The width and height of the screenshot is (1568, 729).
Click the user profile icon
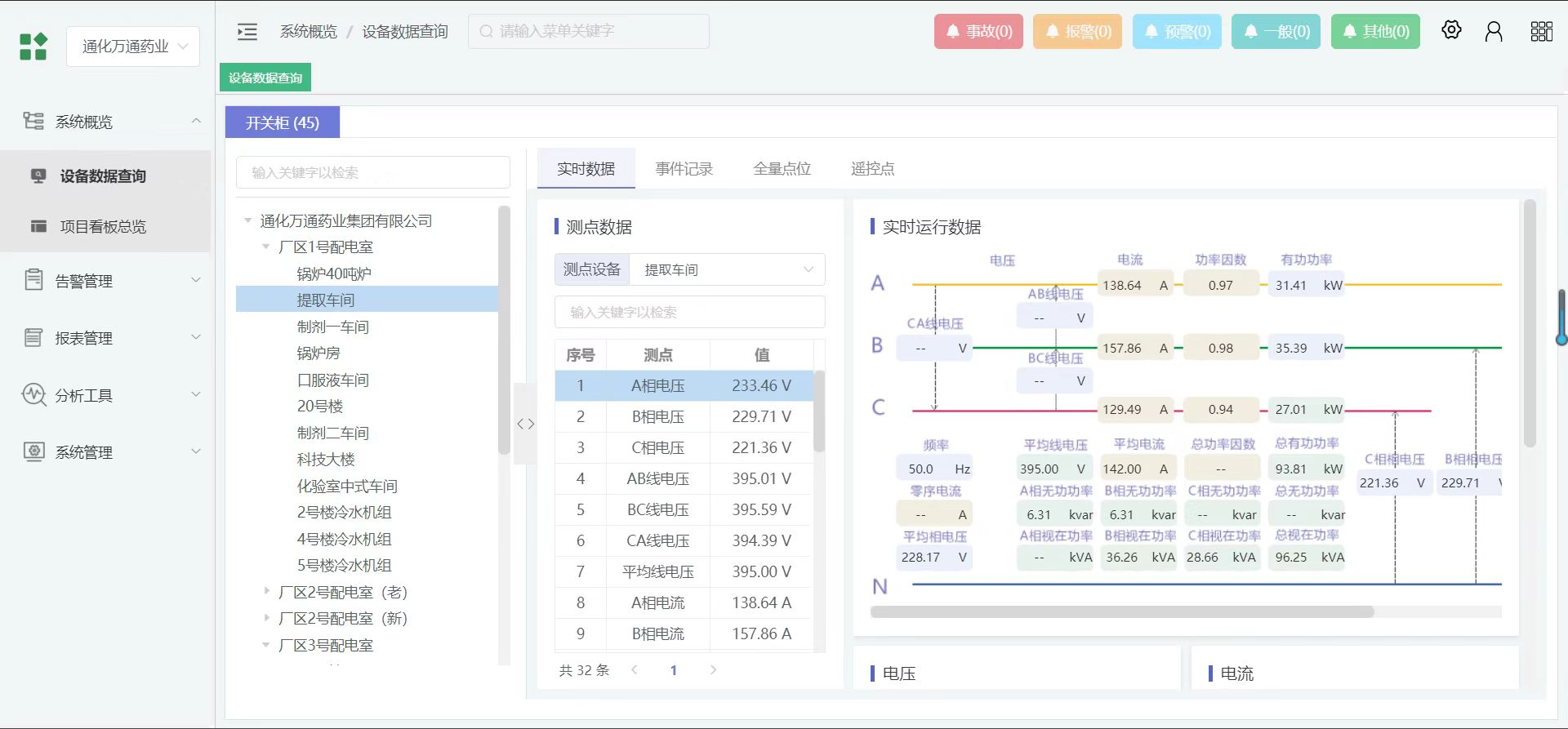coord(1494,32)
